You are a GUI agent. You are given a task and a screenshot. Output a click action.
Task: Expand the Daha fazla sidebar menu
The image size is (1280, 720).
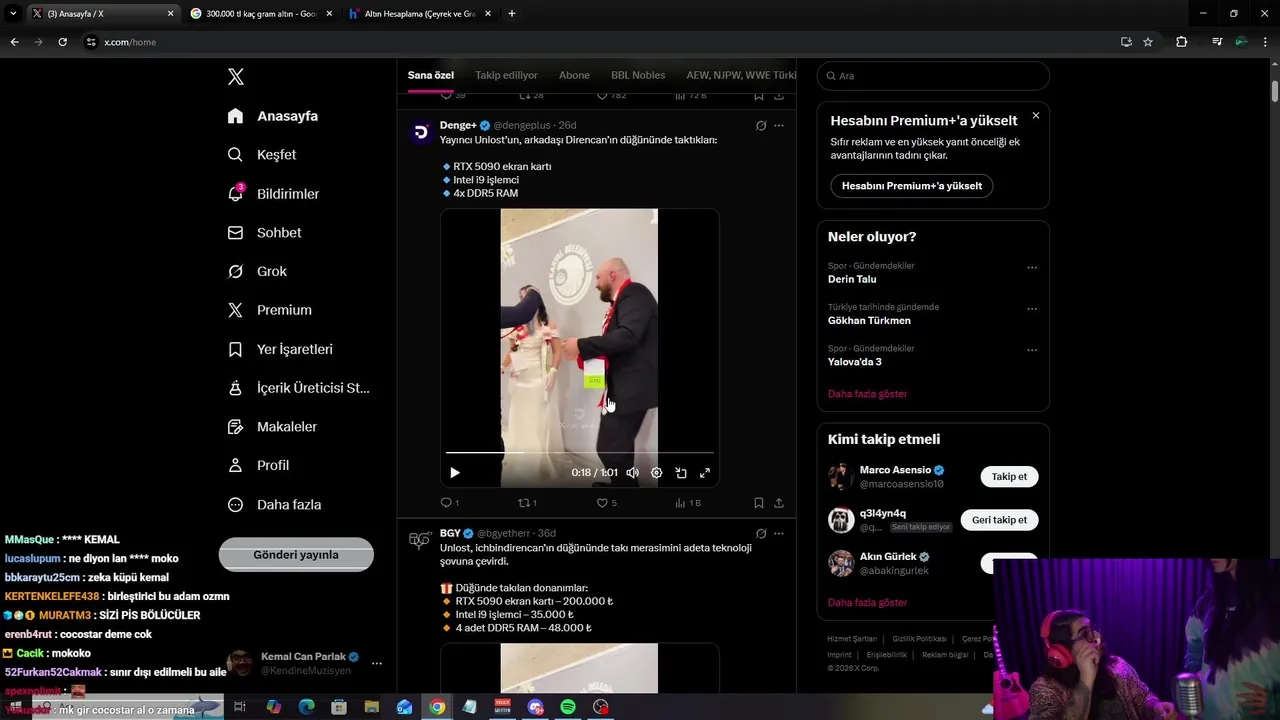[274, 505]
